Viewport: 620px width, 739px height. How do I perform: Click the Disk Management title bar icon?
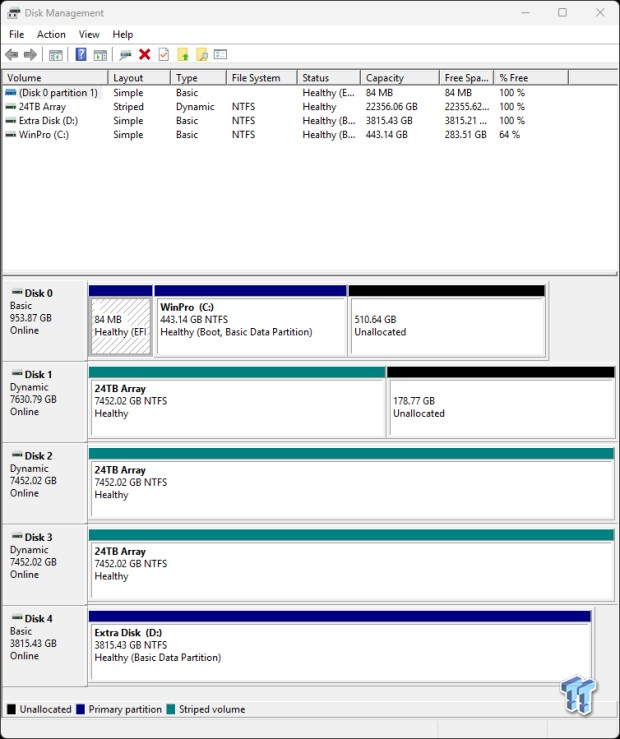click(x=14, y=13)
